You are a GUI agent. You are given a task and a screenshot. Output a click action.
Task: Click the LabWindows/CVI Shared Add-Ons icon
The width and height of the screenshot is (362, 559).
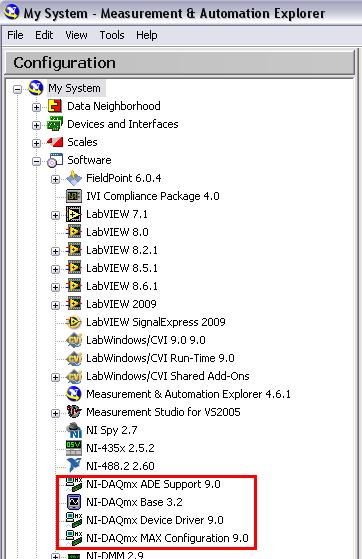[74, 376]
